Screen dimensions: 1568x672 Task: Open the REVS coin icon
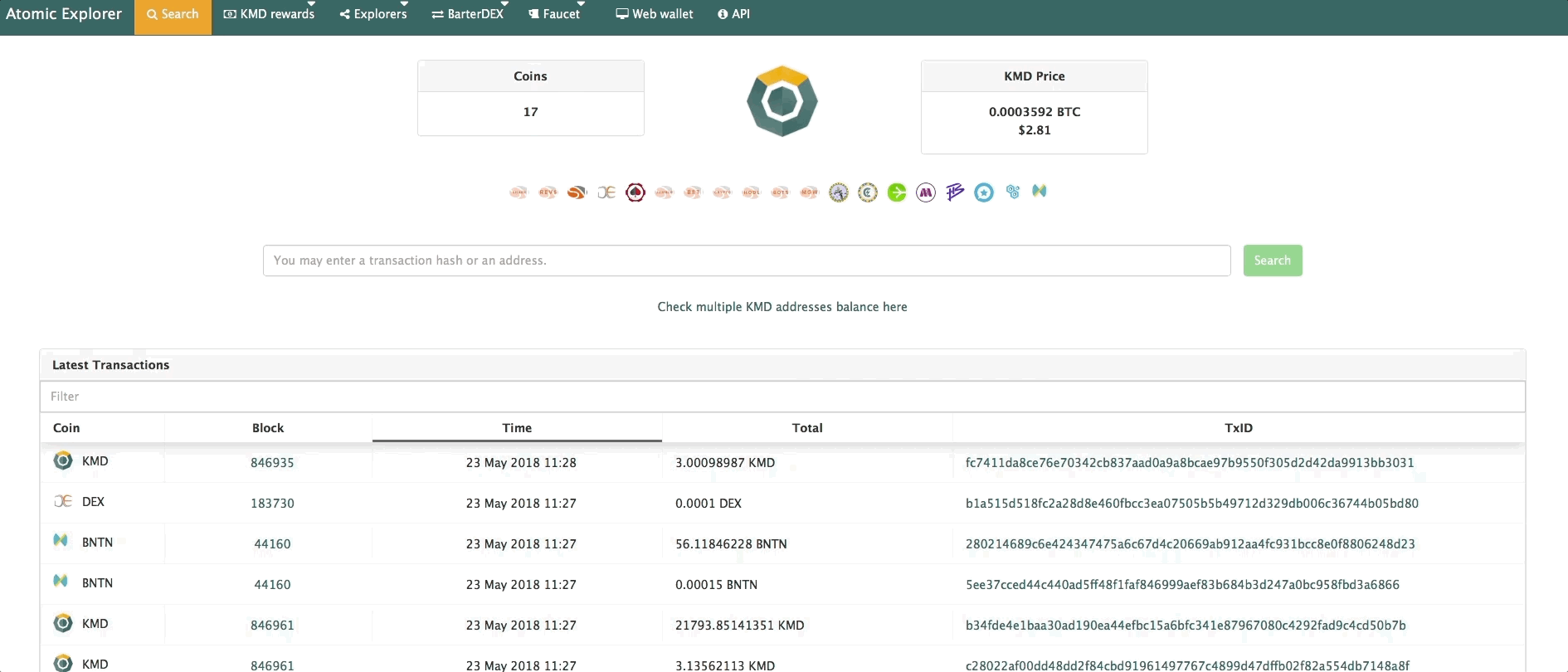pyautogui.click(x=548, y=192)
